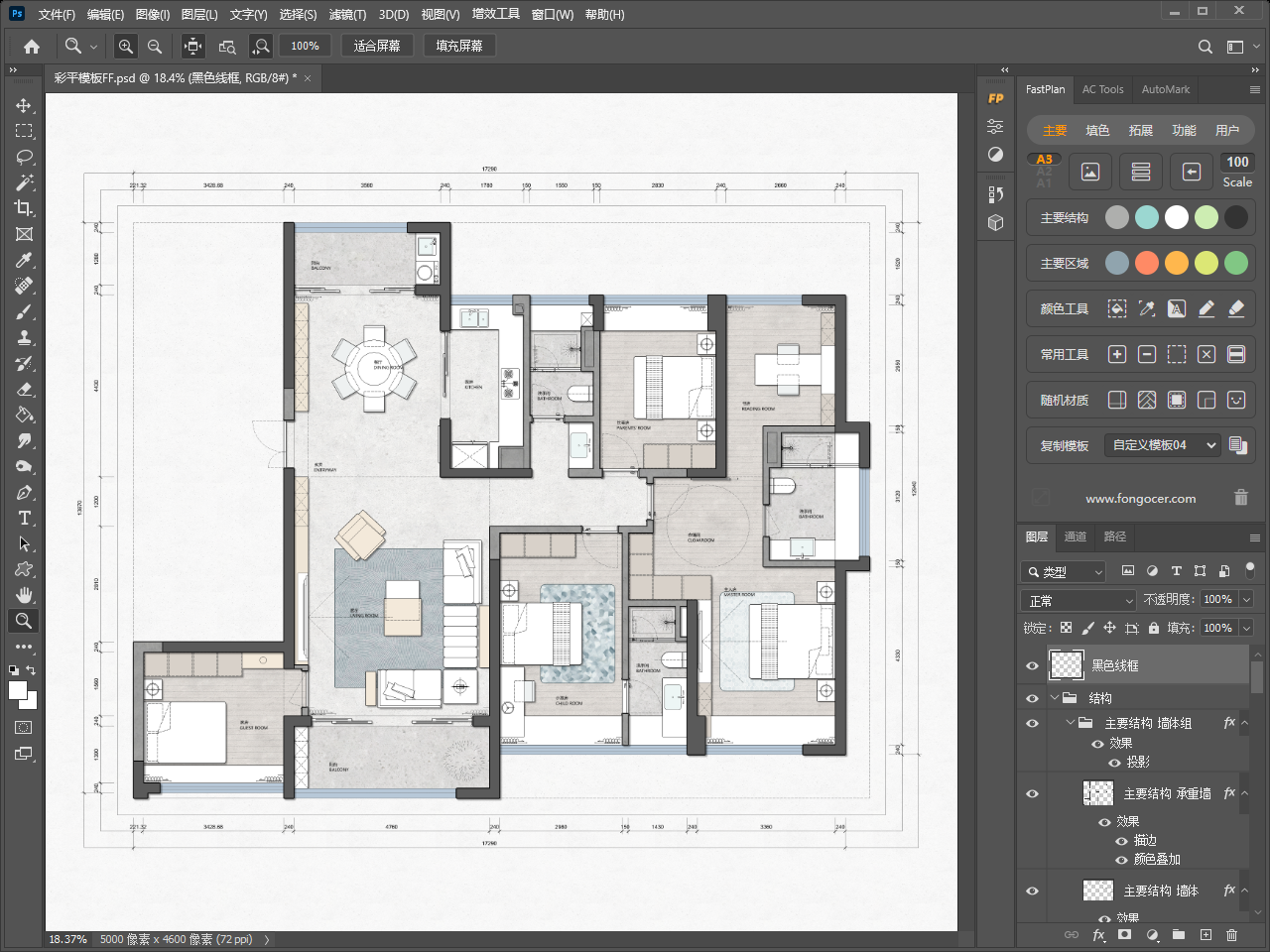
Task: Collapse the 主要结构 墙体组 group
Action: [x=1071, y=723]
